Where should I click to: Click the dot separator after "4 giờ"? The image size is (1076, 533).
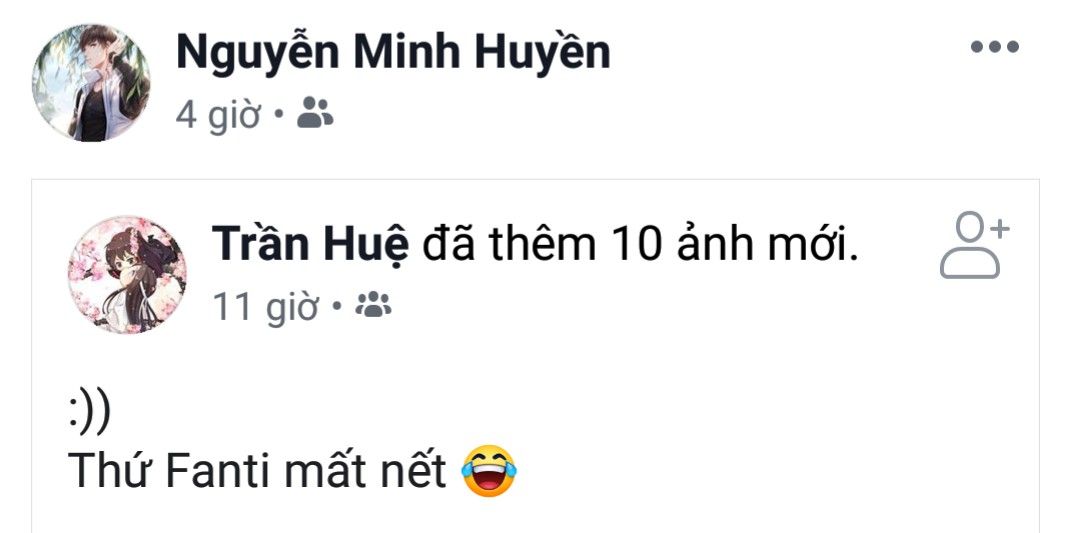278,116
